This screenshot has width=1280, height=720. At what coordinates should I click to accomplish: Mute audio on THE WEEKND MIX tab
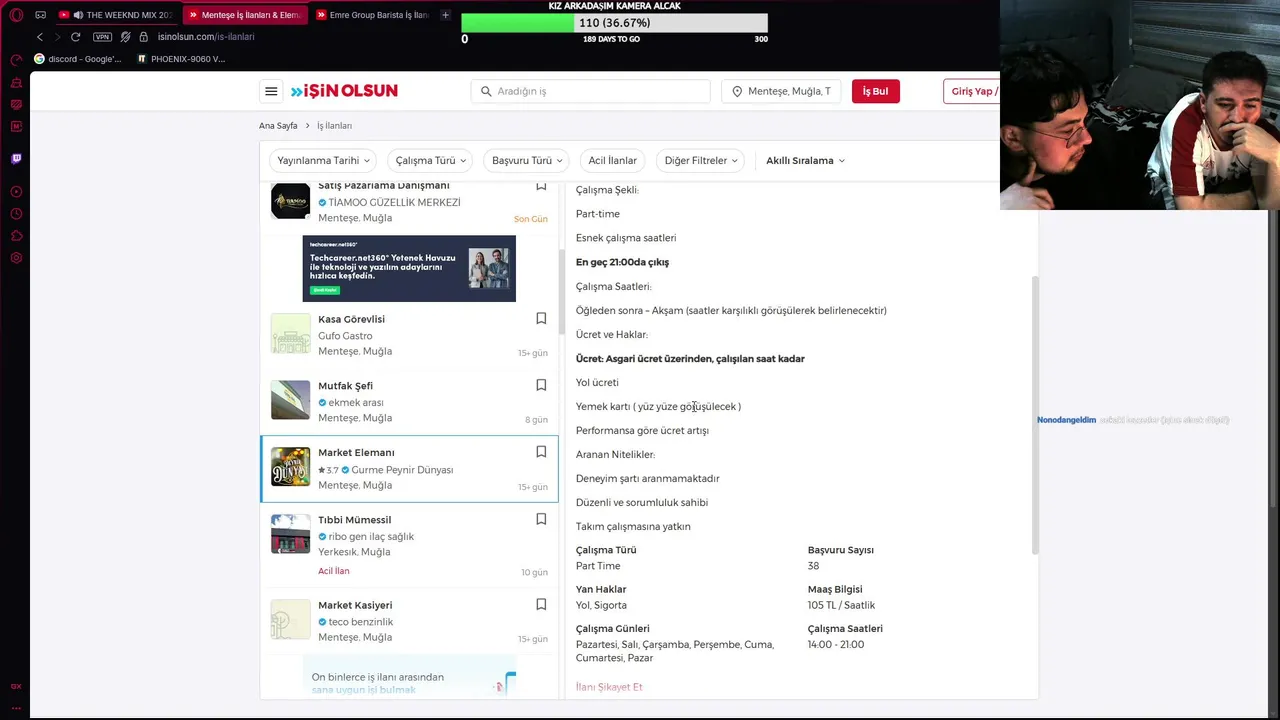pos(78,15)
